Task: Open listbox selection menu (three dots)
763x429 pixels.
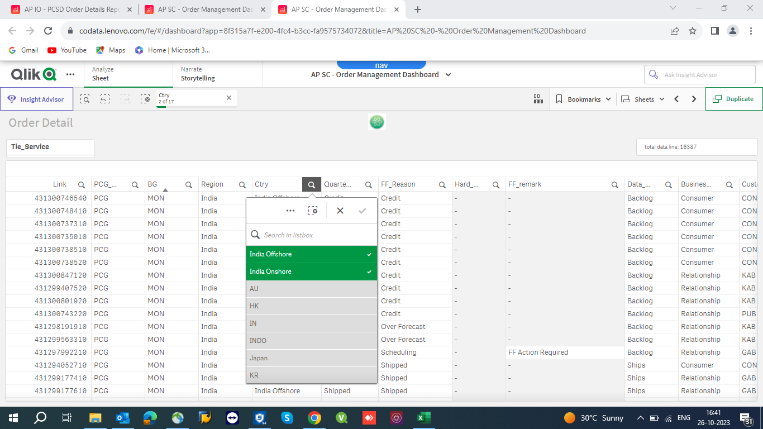Action: 290,211
